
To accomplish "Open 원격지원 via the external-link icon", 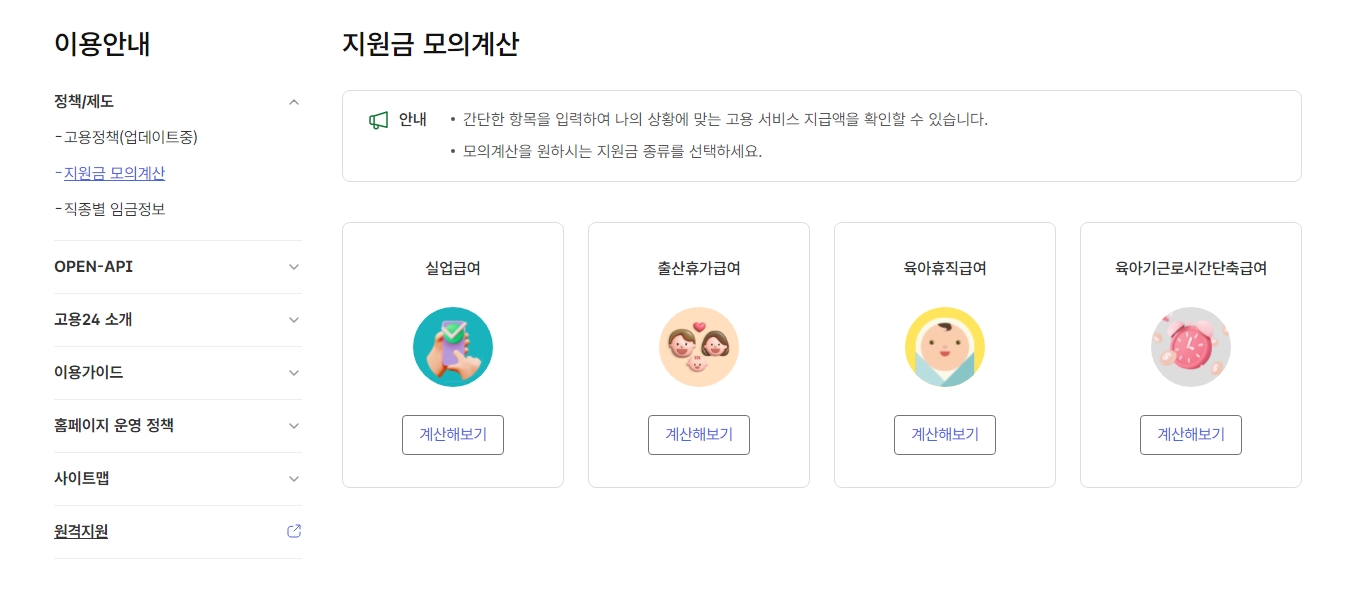I will tap(293, 530).
